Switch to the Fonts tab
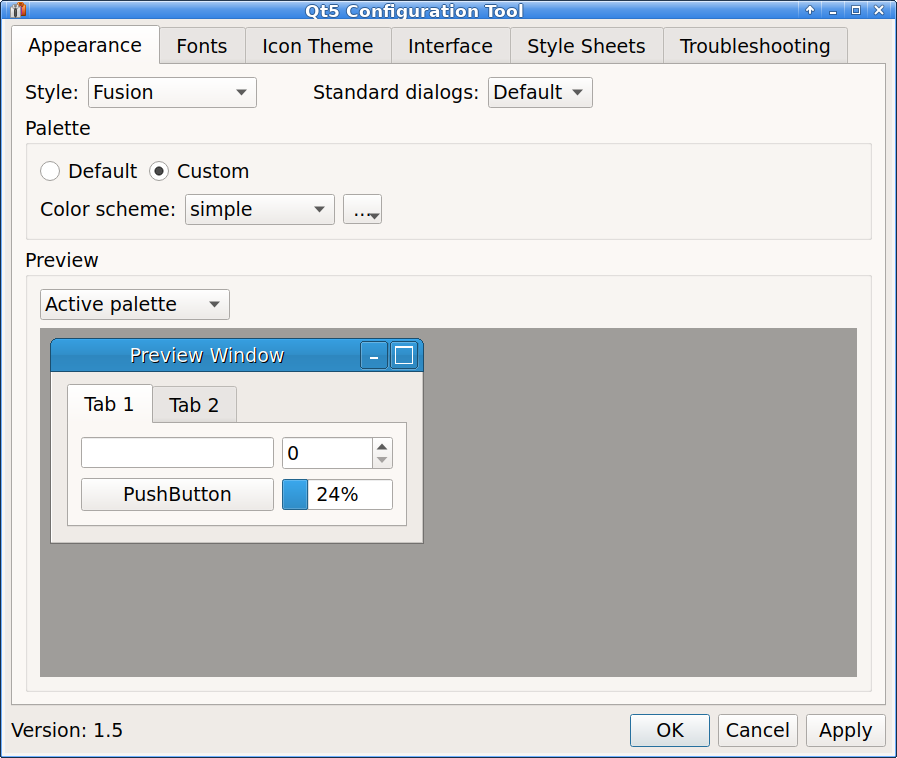The height and width of the screenshot is (758, 897). (x=201, y=46)
